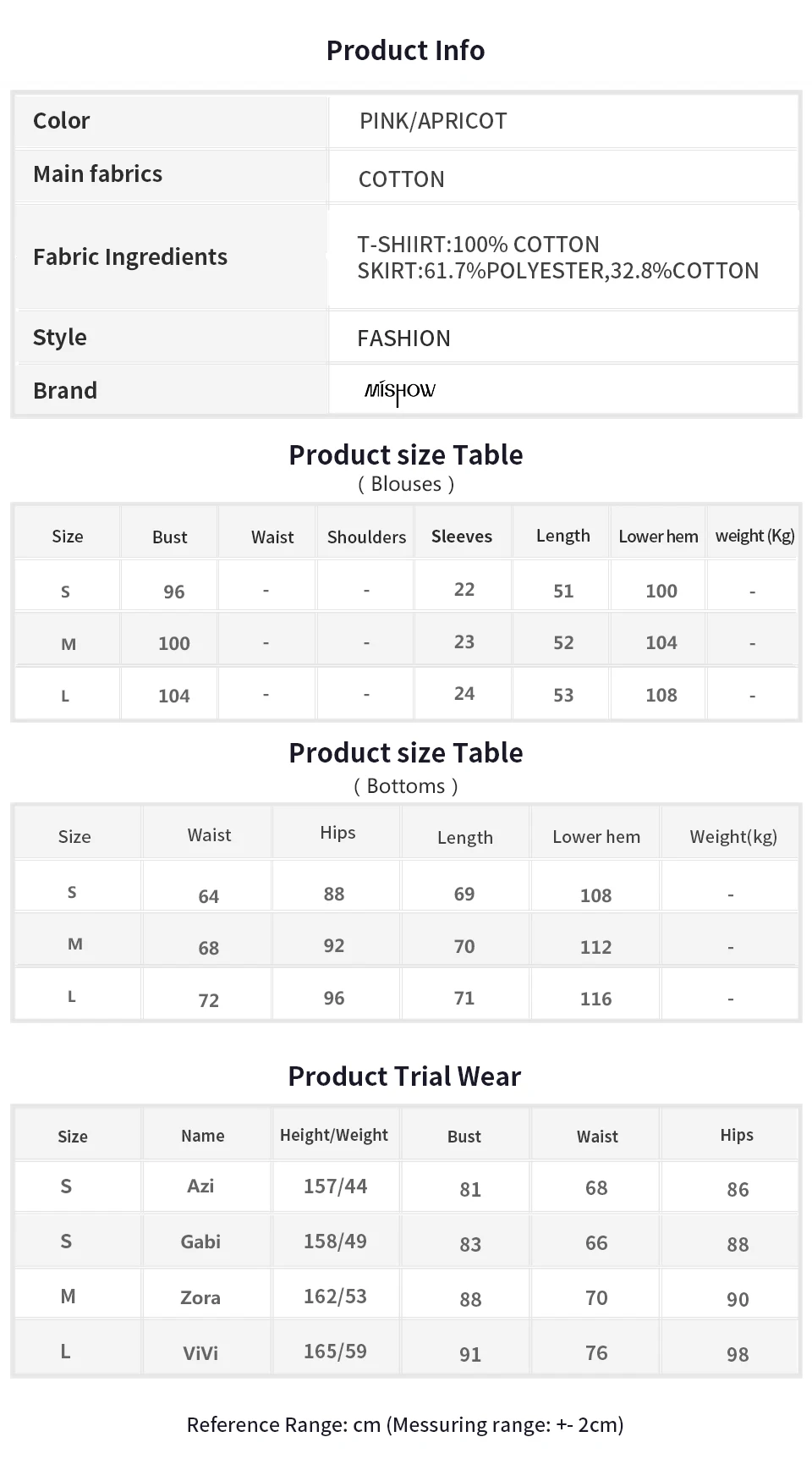
Task: Click Gabi's hips value 88
Action: click(738, 1244)
